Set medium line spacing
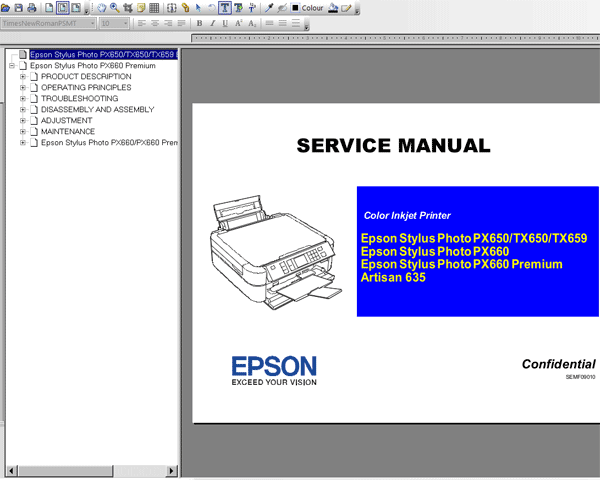Screen dimensions: 600x480 click(x=283, y=24)
